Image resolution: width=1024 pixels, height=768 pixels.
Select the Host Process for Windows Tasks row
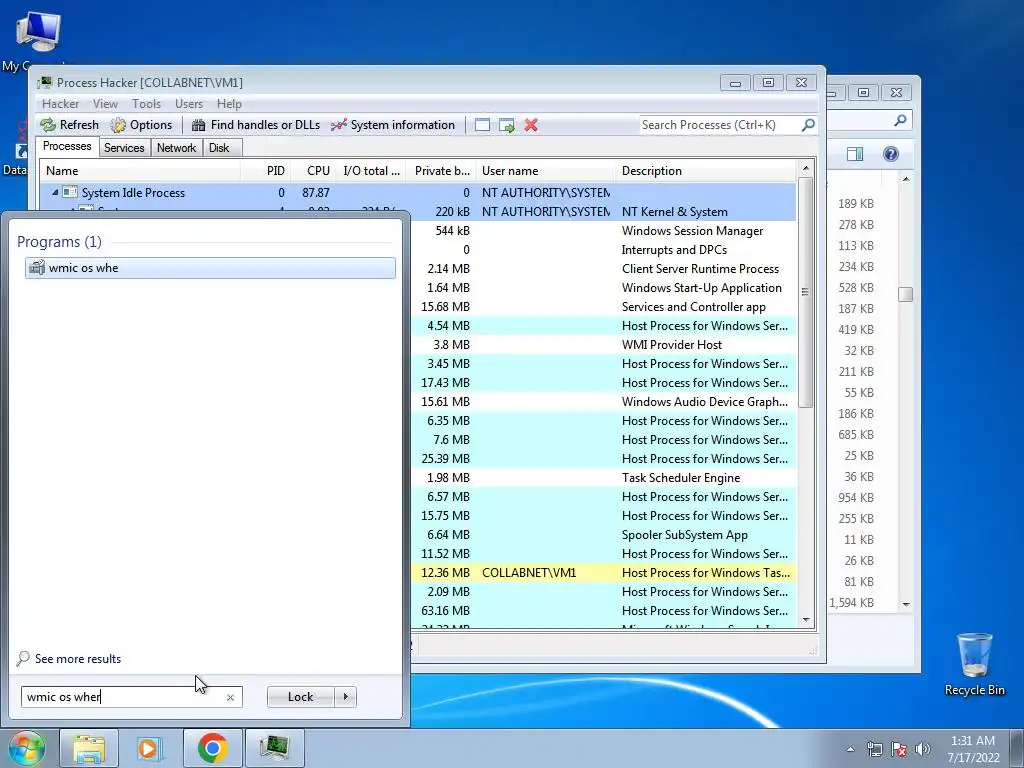pyautogui.click(x=604, y=573)
